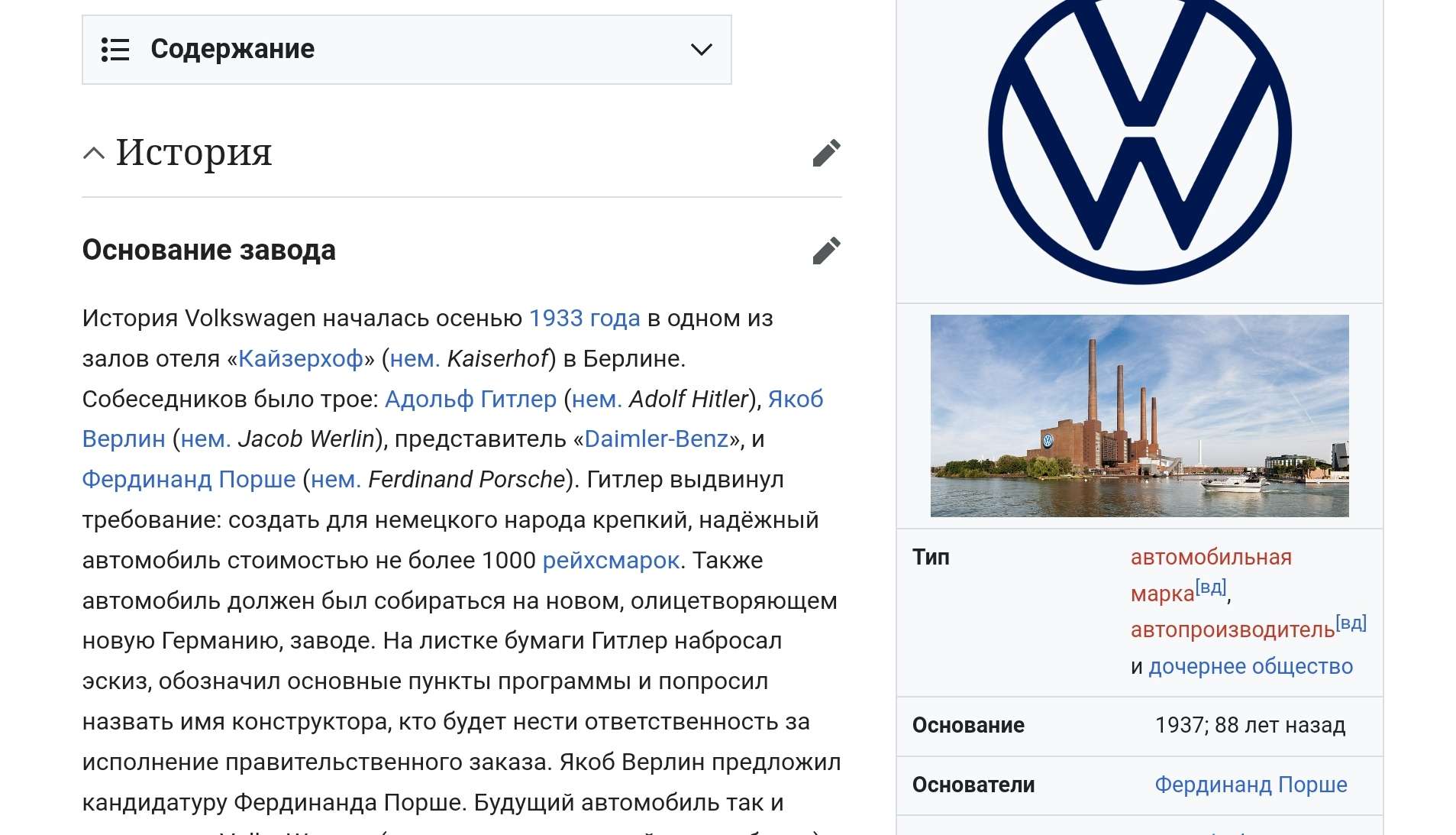Click the edit pencil next to История
Viewport: 1456px width, 835px height.
tap(826, 153)
